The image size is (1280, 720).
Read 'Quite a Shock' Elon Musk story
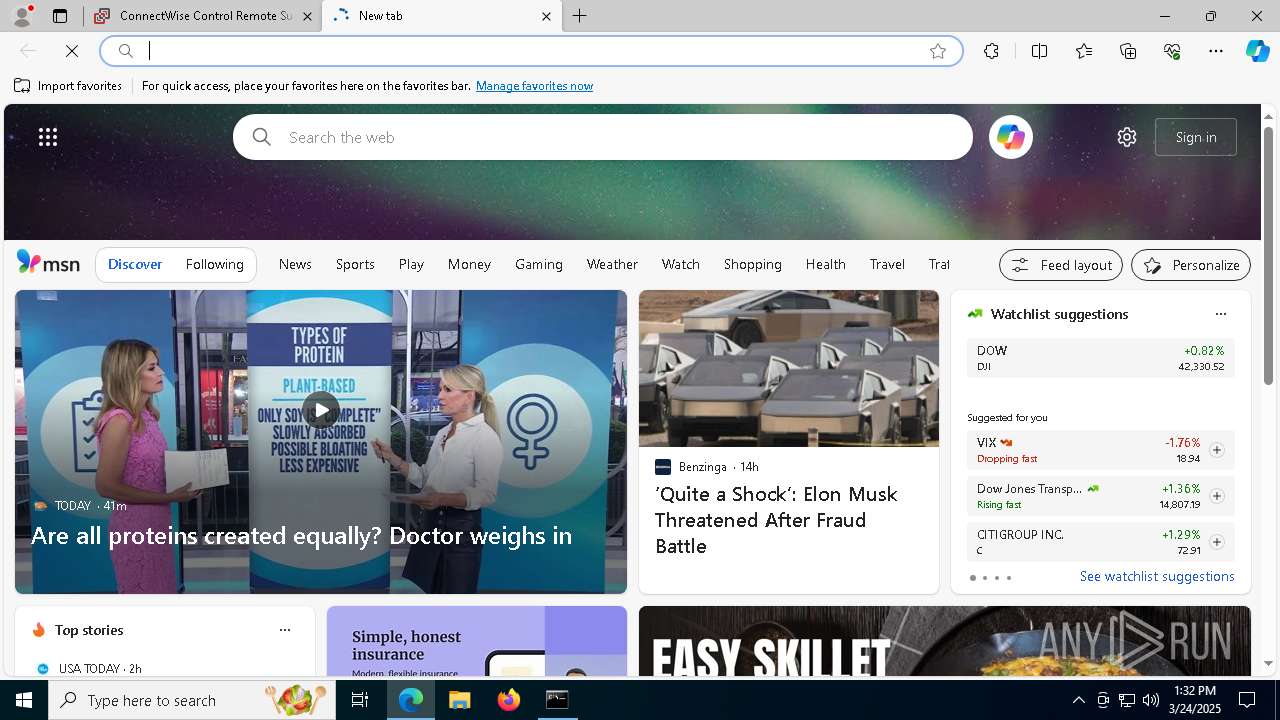point(776,520)
